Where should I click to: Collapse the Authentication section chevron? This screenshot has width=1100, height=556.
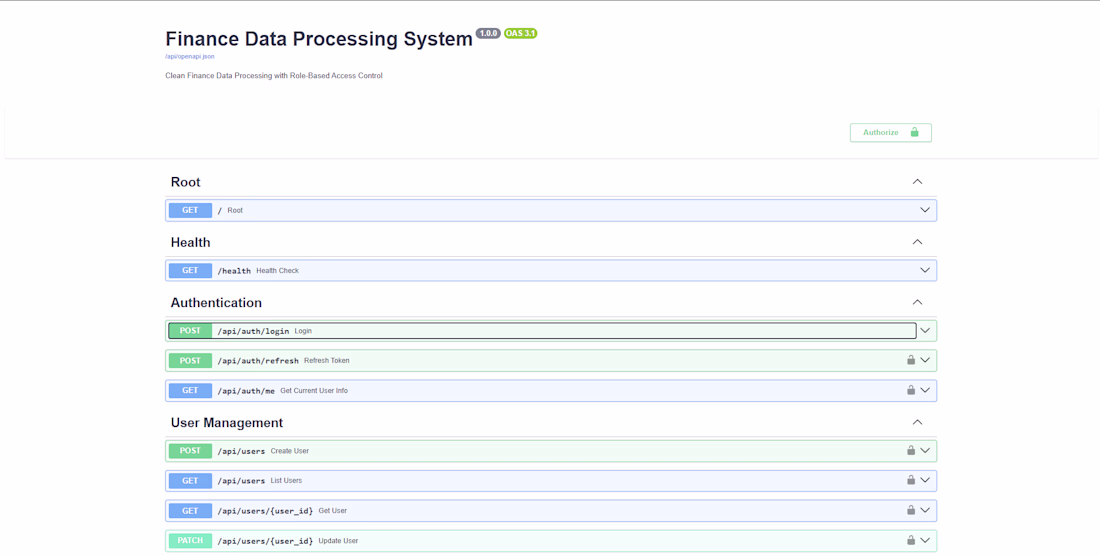pyautogui.click(x=917, y=302)
